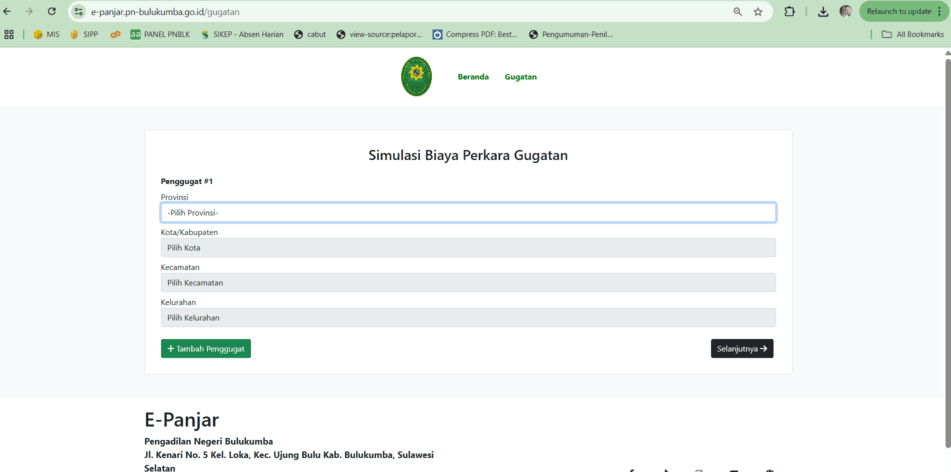
Task: Open the browser Extensions puzzle icon
Action: pyautogui.click(x=789, y=11)
